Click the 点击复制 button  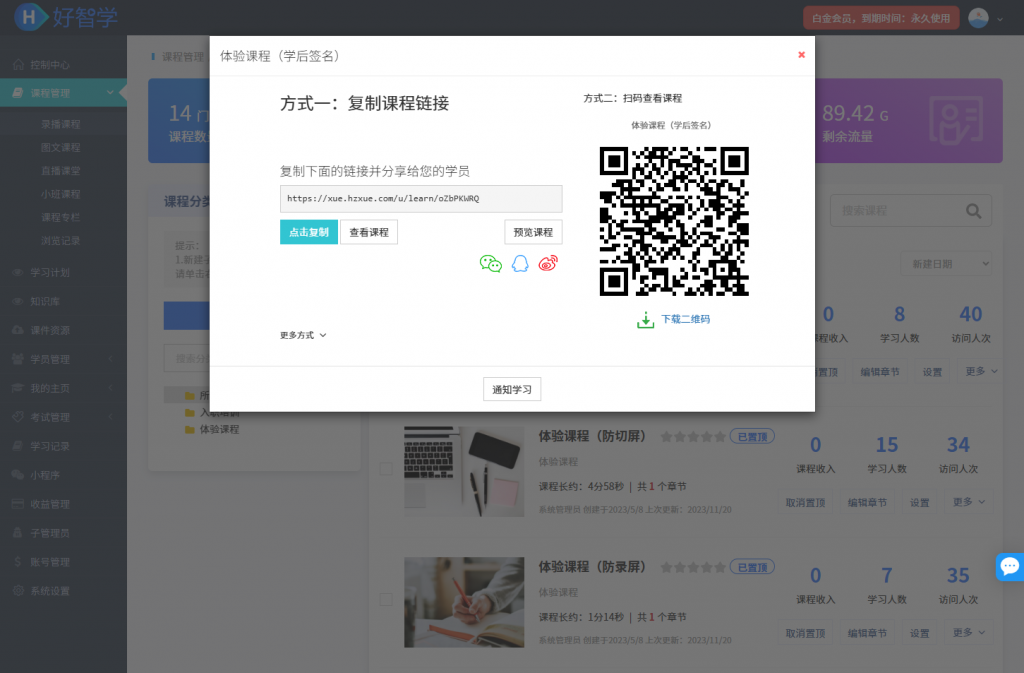tap(309, 232)
